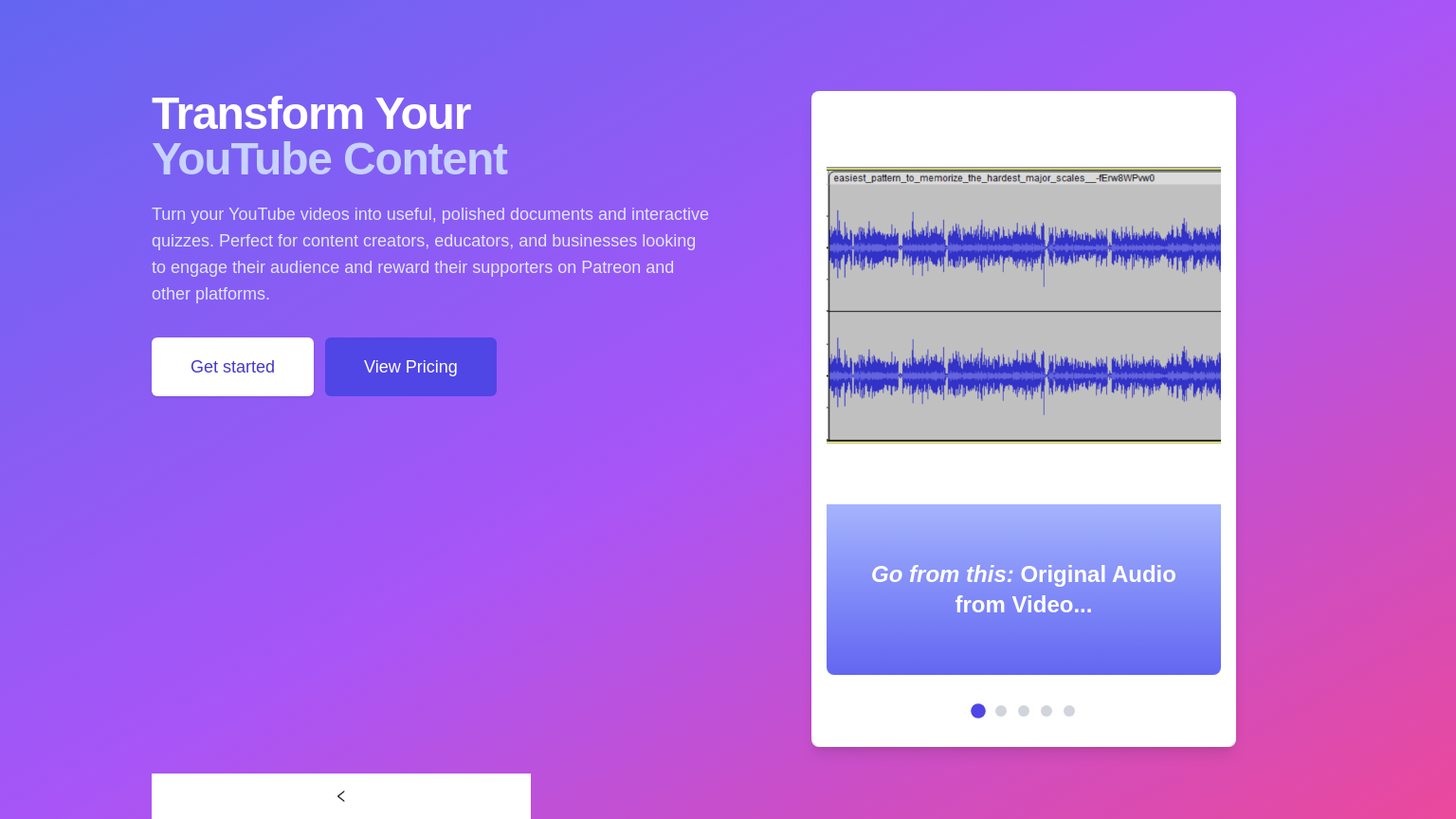Click the Get started button
Image resolution: width=1456 pixels, height=819 pixels.
click(x=232, y=367)
